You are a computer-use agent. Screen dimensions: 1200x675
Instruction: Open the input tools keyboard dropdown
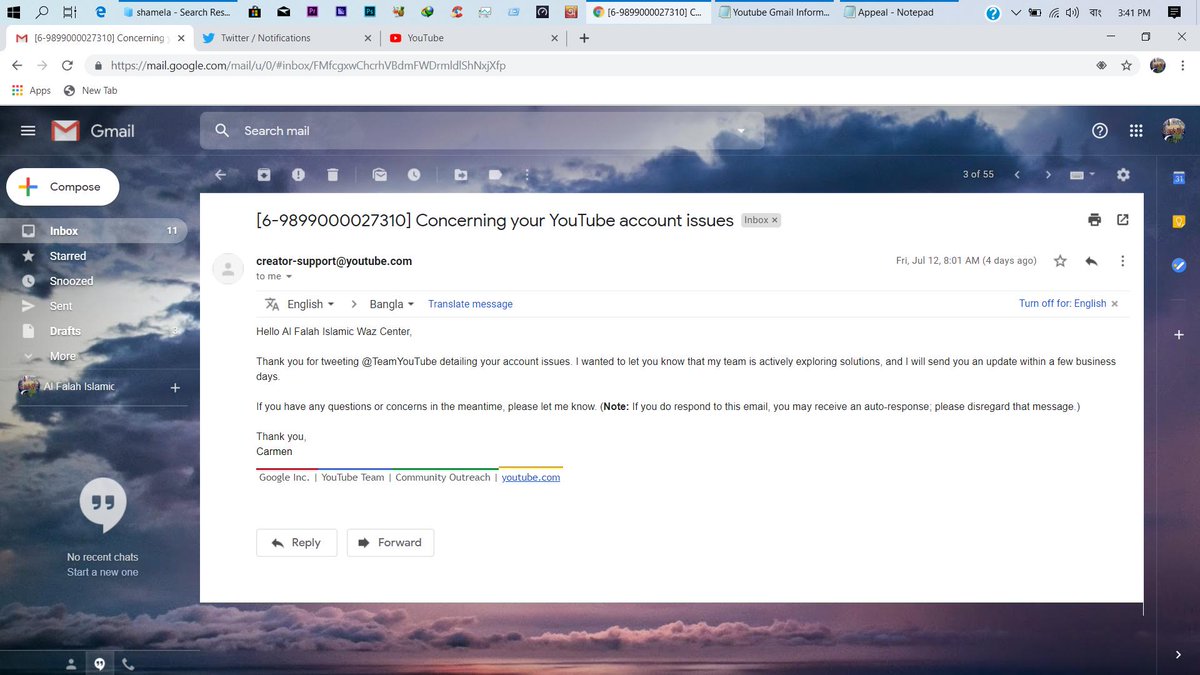point(1083,174)
